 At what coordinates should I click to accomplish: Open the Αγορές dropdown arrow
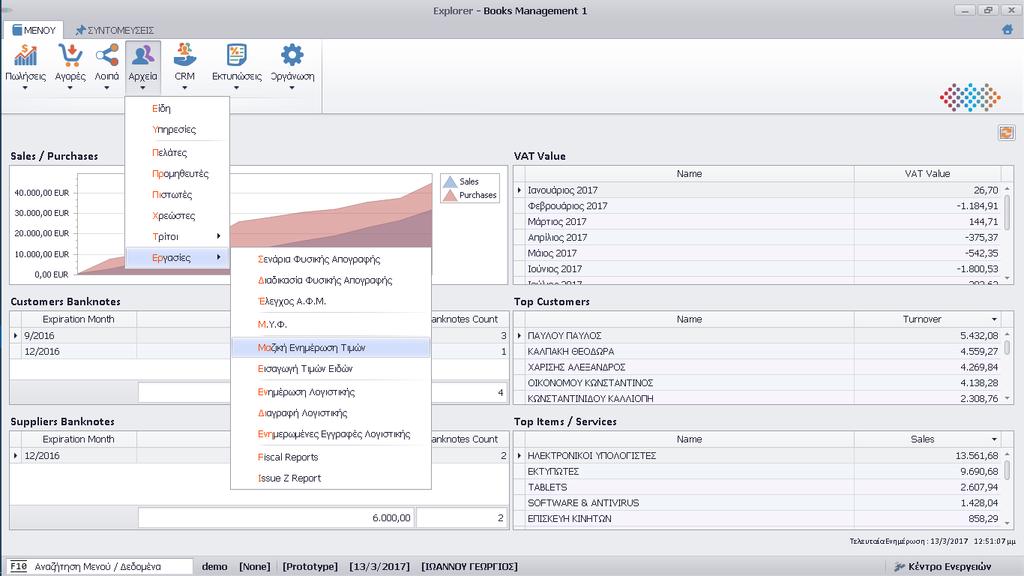point(70,88)
